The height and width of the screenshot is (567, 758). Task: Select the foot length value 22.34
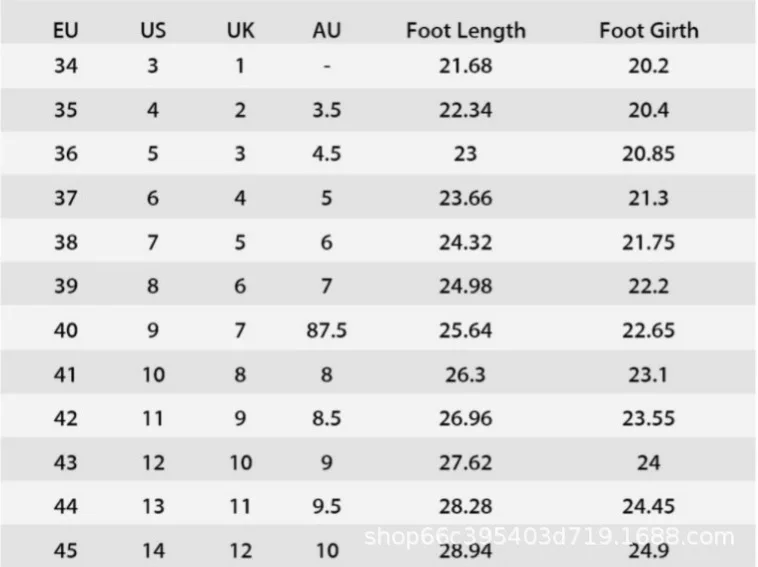coord(465,110)
